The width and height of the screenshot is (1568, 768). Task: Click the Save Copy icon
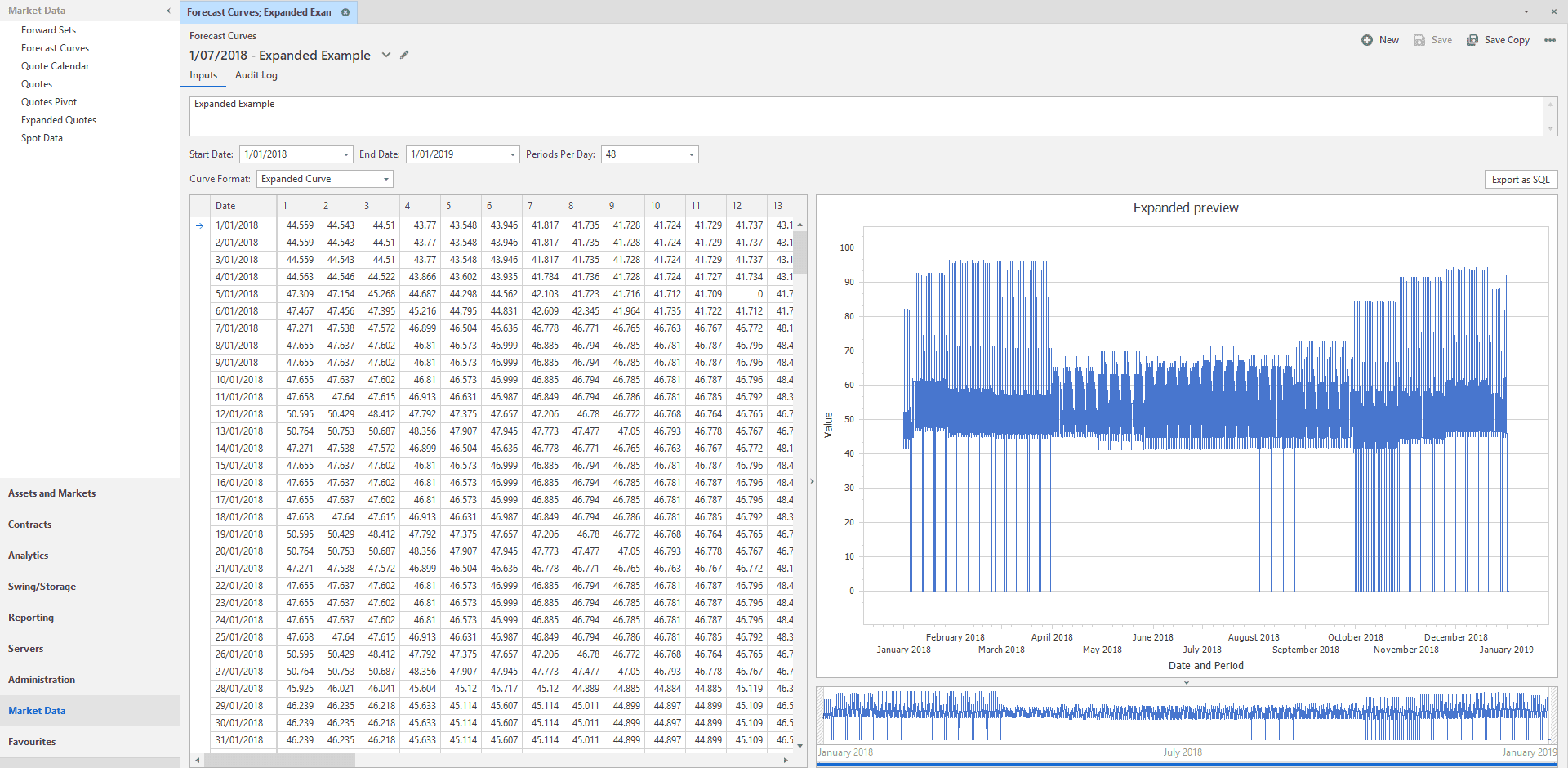tap(1472, 40)
